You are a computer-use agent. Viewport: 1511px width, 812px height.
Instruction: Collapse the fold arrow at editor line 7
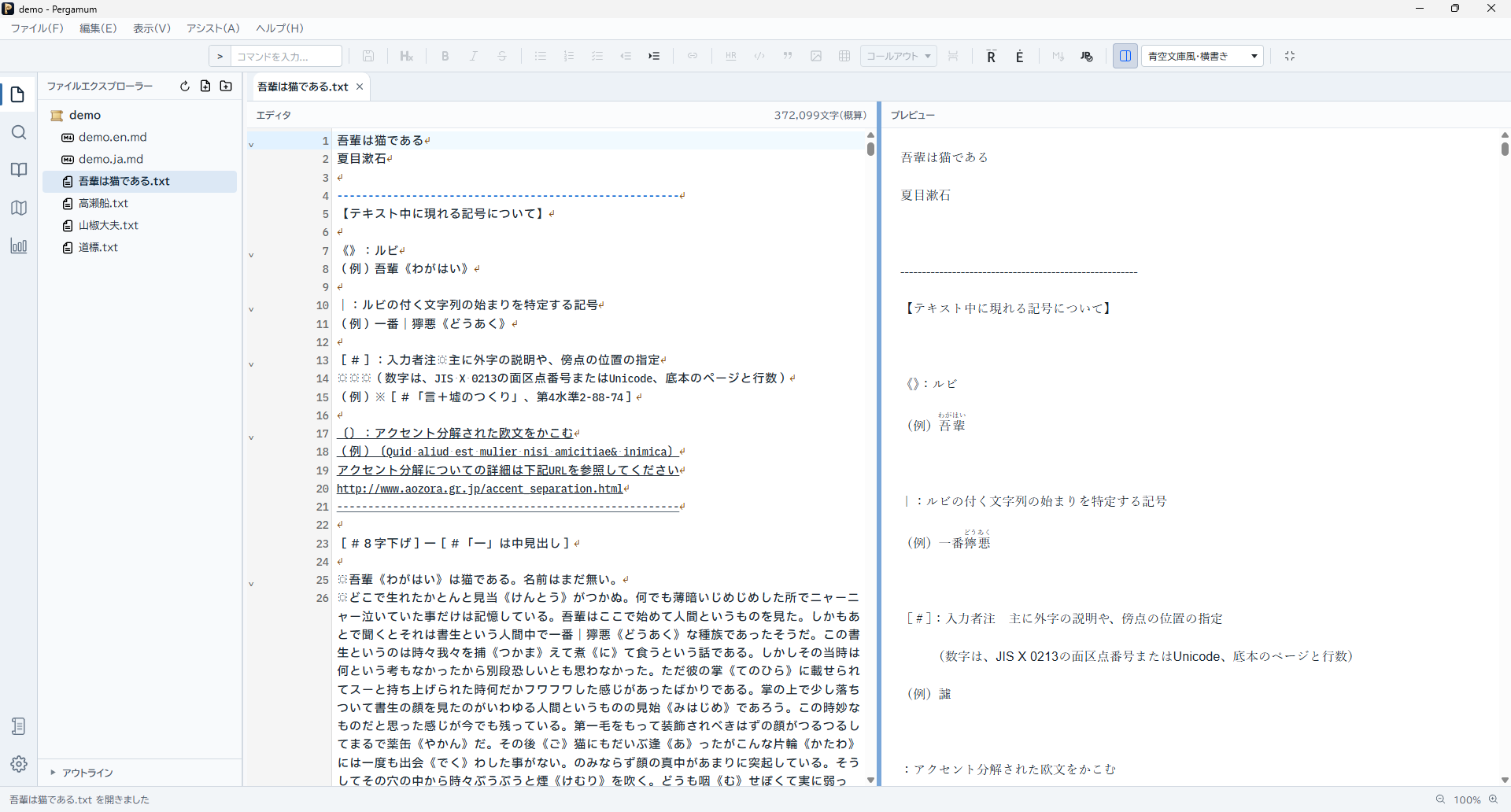[x=251, y=255]
